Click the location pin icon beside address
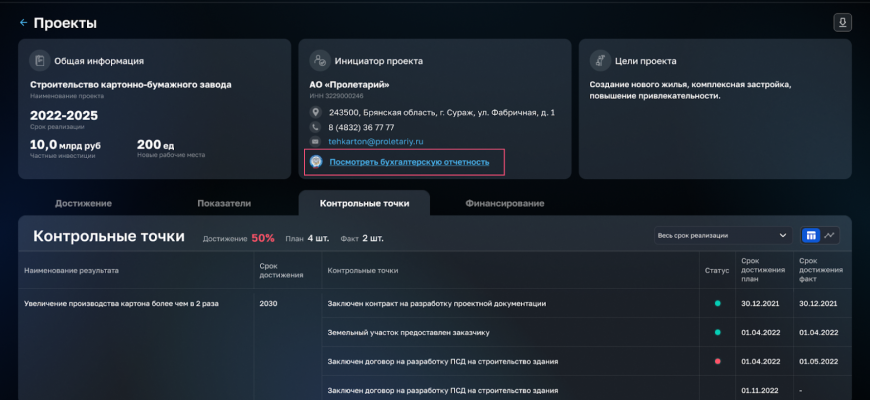The height and width of the screenshot is (400, 870). pos(315,113)
